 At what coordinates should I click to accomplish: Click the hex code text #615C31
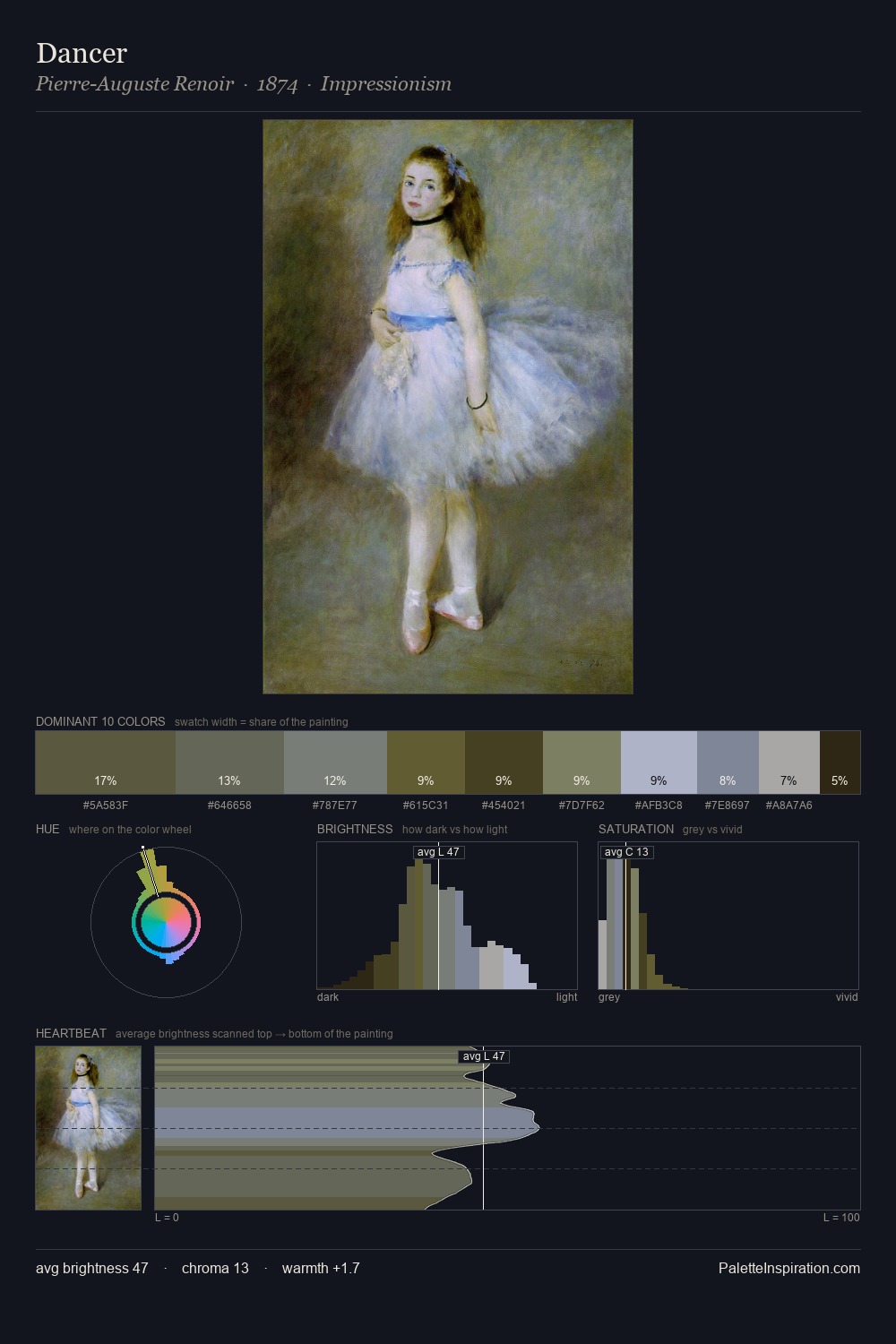[426, 806]
